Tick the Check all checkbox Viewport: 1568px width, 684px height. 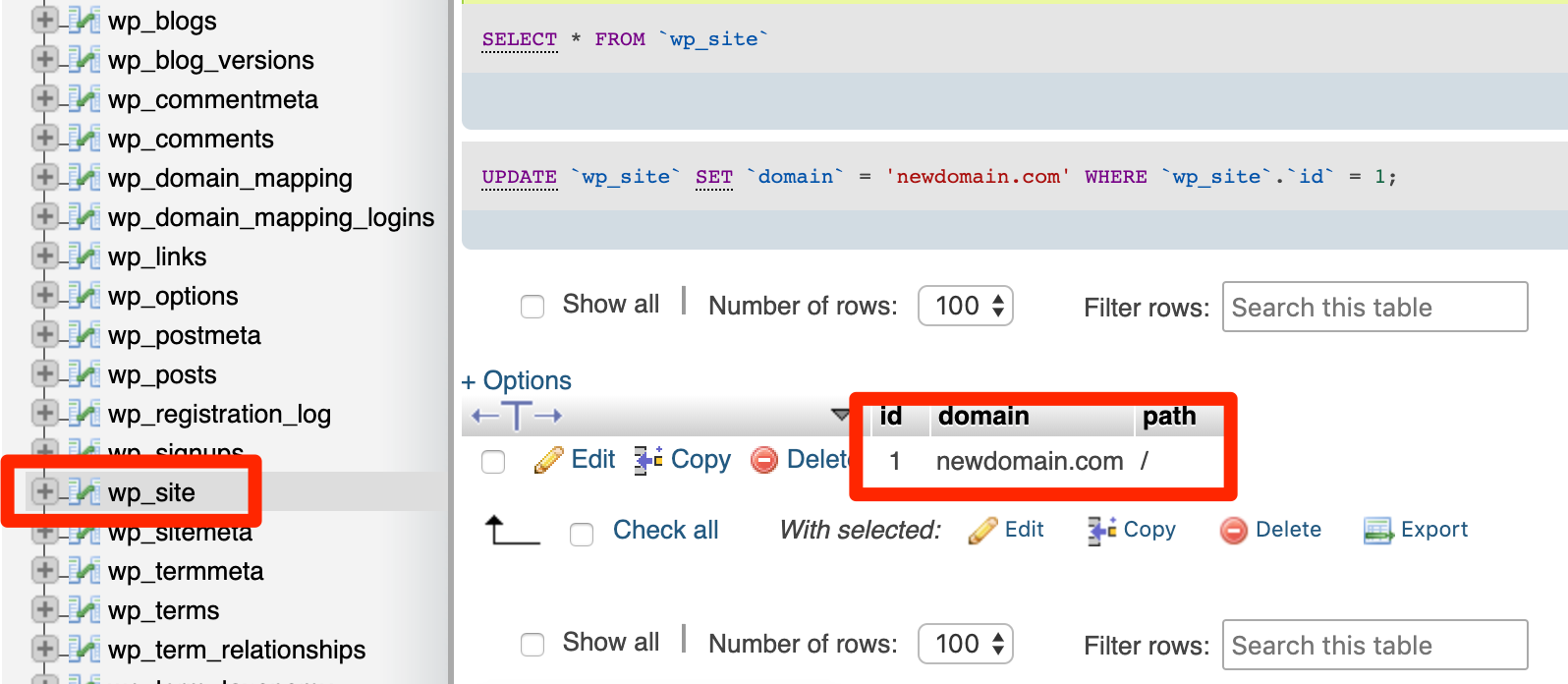click(582, 534)
